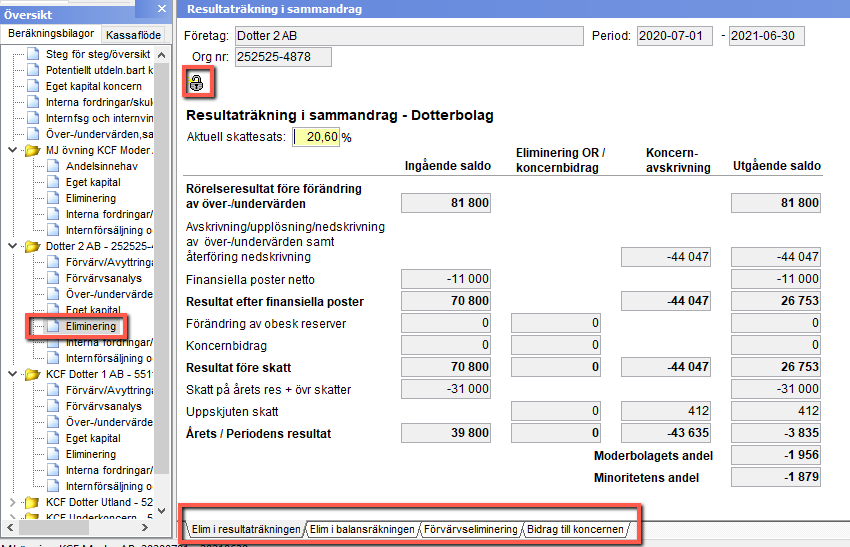Viewport: 850px width, 547px height.
Task: Open Steg för steg/översikt document
Action: tap(98, 54)
